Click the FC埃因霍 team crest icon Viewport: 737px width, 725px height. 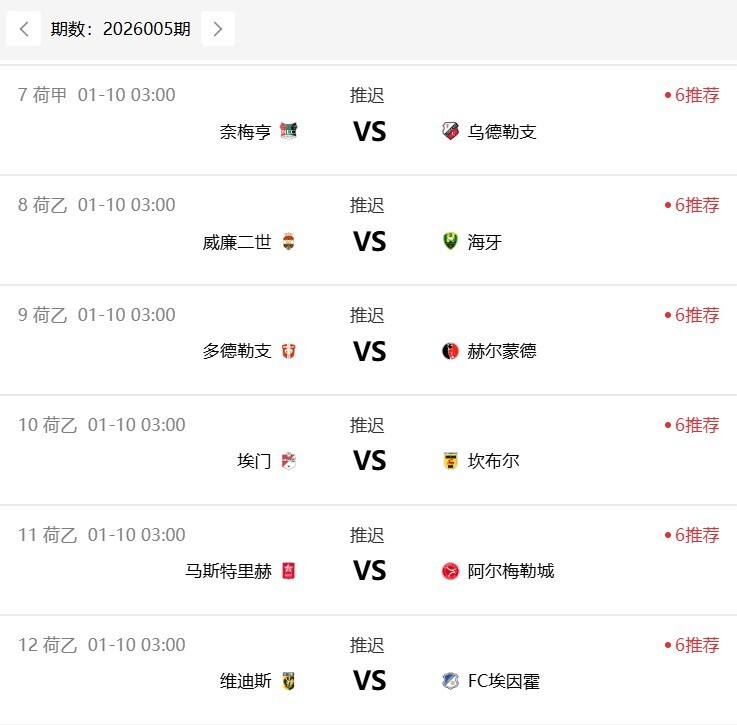tap(450, 681)
